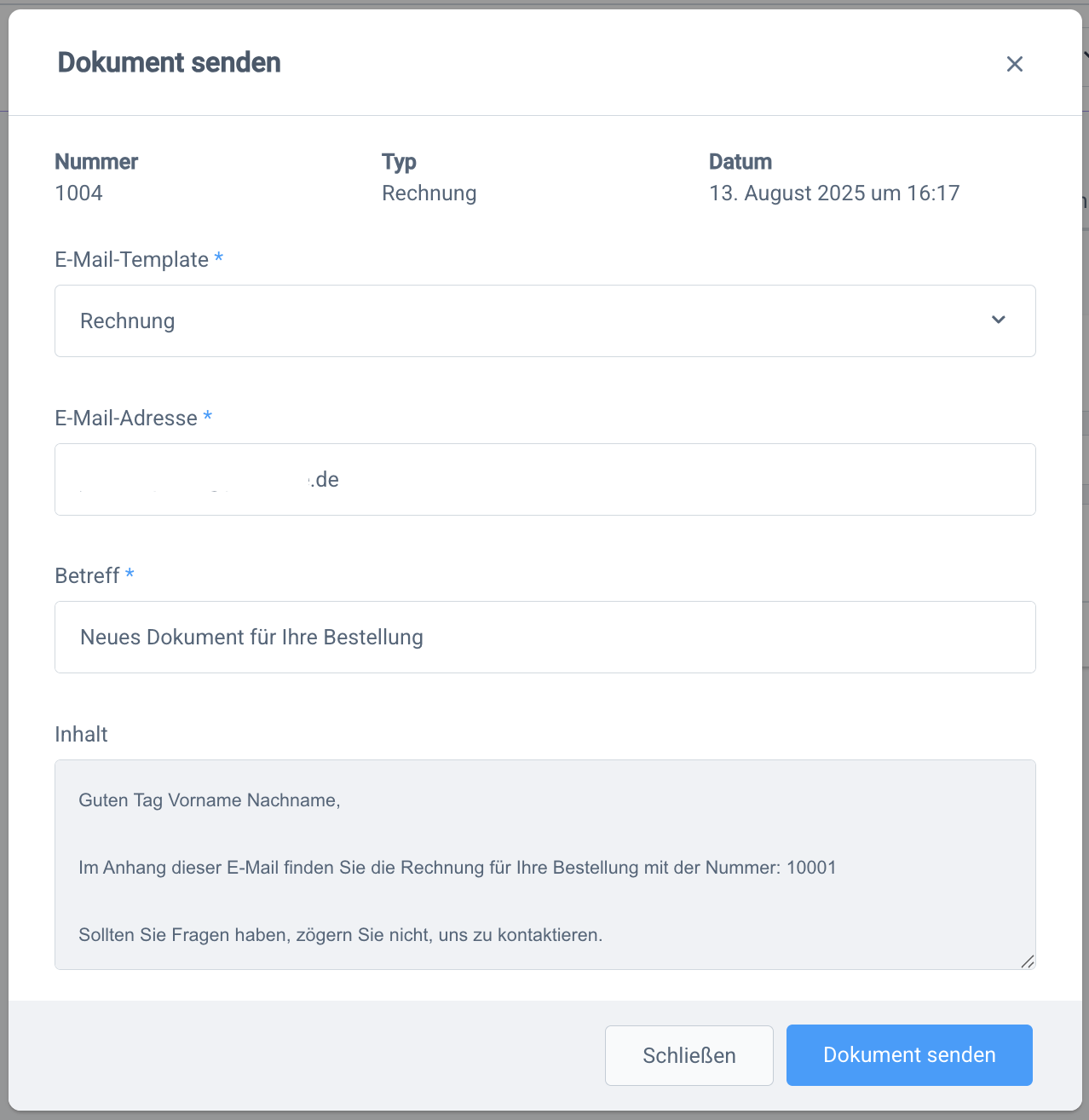Screen dimensions: 1089x1120
Task: Click the Betreff field label
Action: 87,576
